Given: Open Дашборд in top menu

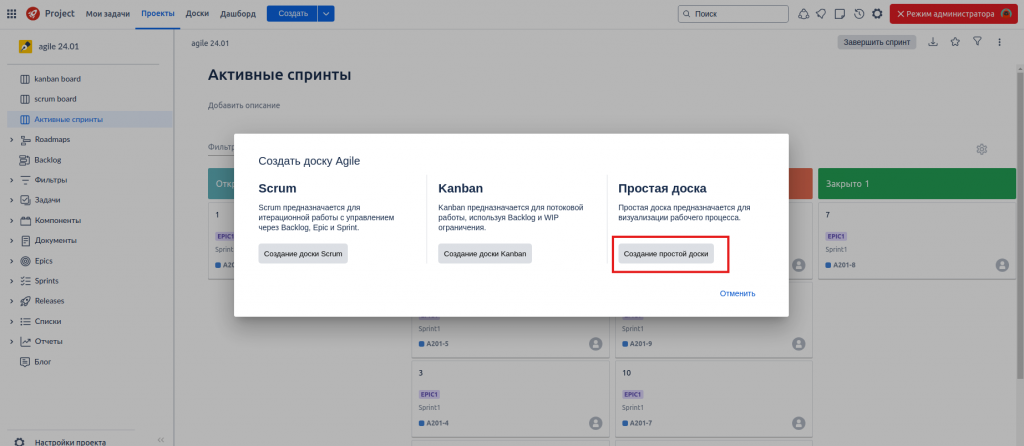Looking at the screenshot, I should (x=238, y=14).
